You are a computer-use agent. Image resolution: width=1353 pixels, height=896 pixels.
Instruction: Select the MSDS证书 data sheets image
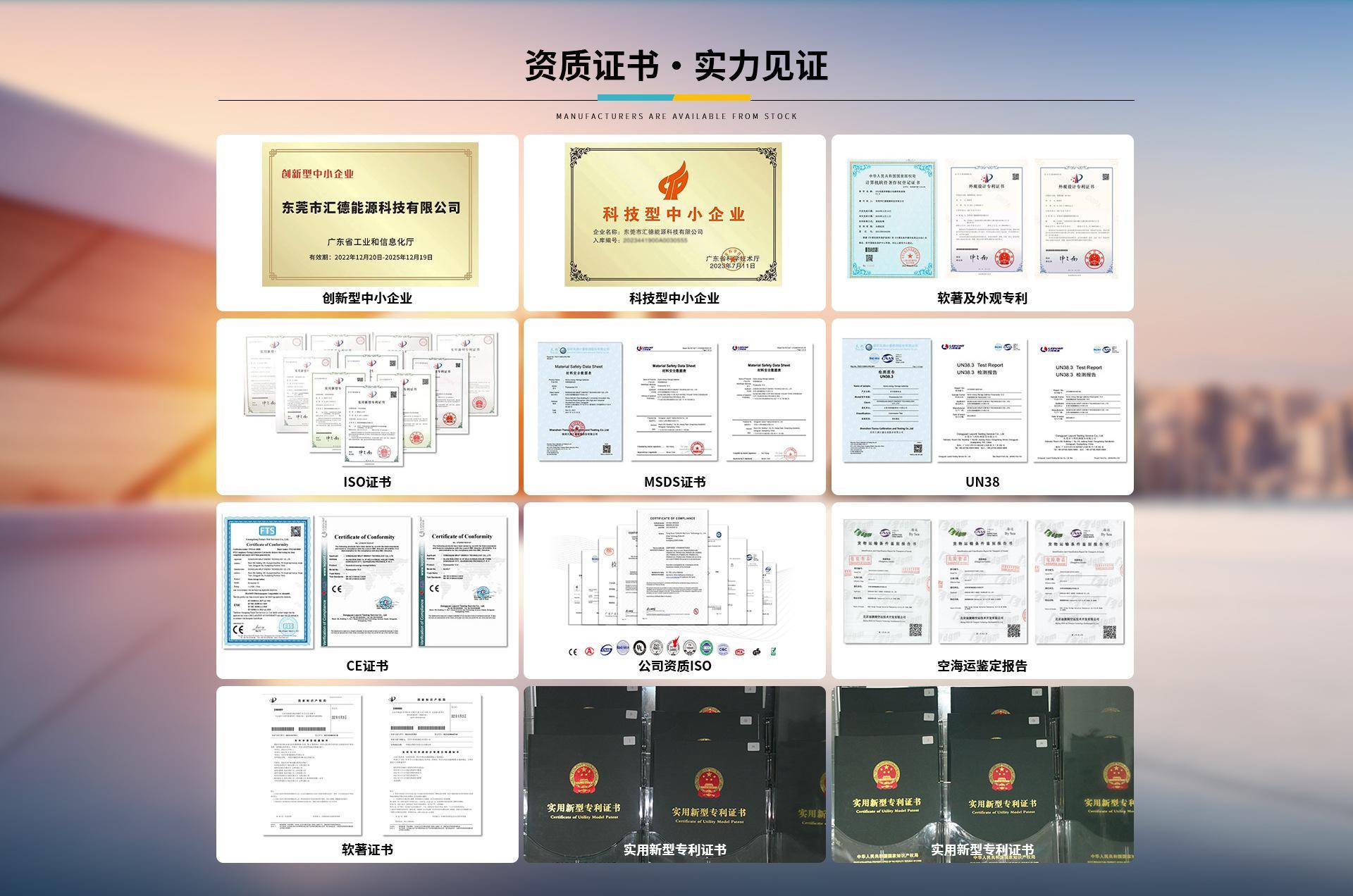(674, 402)
